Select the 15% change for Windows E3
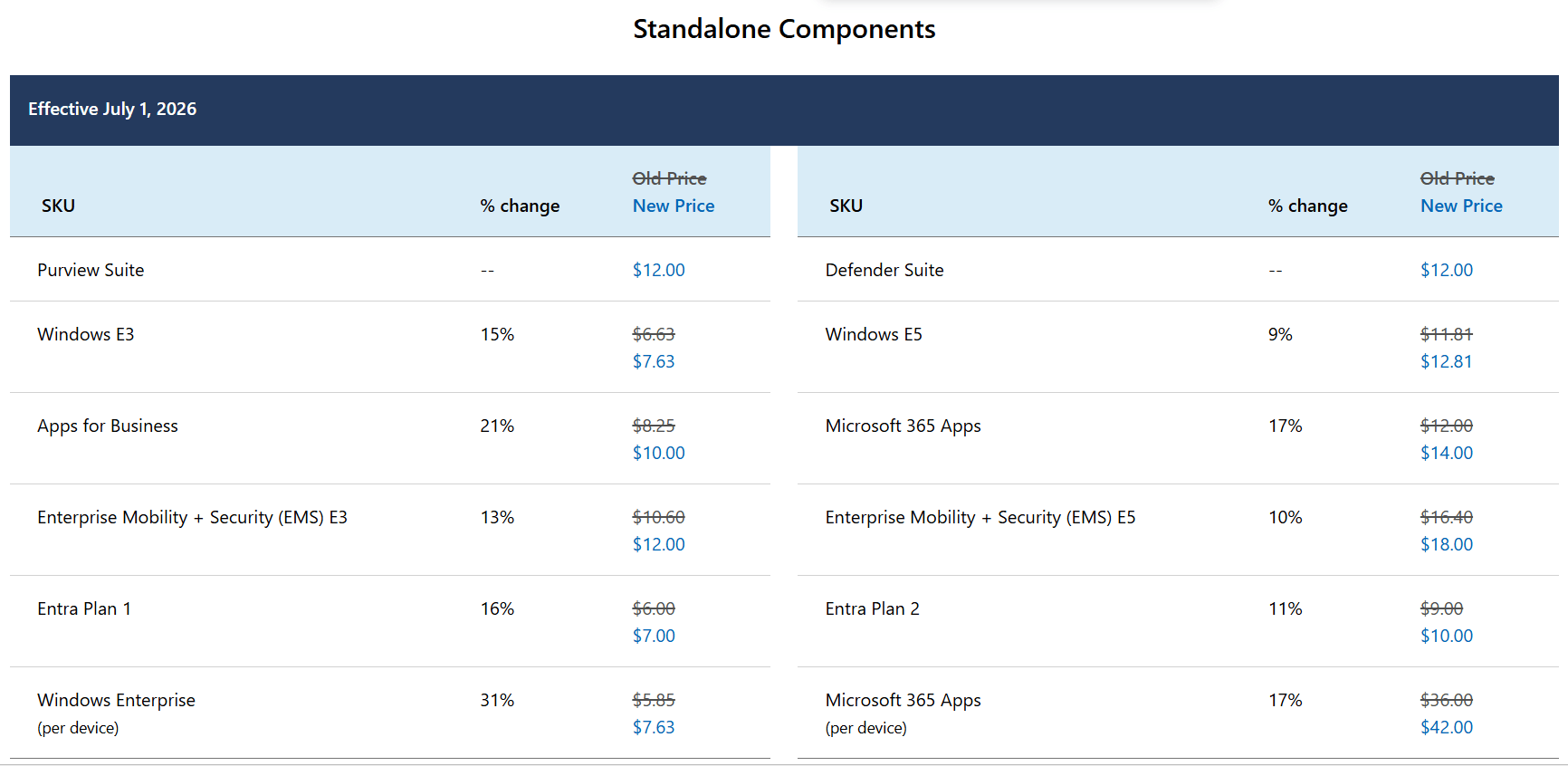The image size is (1568, 766). (x=497, y=334)
